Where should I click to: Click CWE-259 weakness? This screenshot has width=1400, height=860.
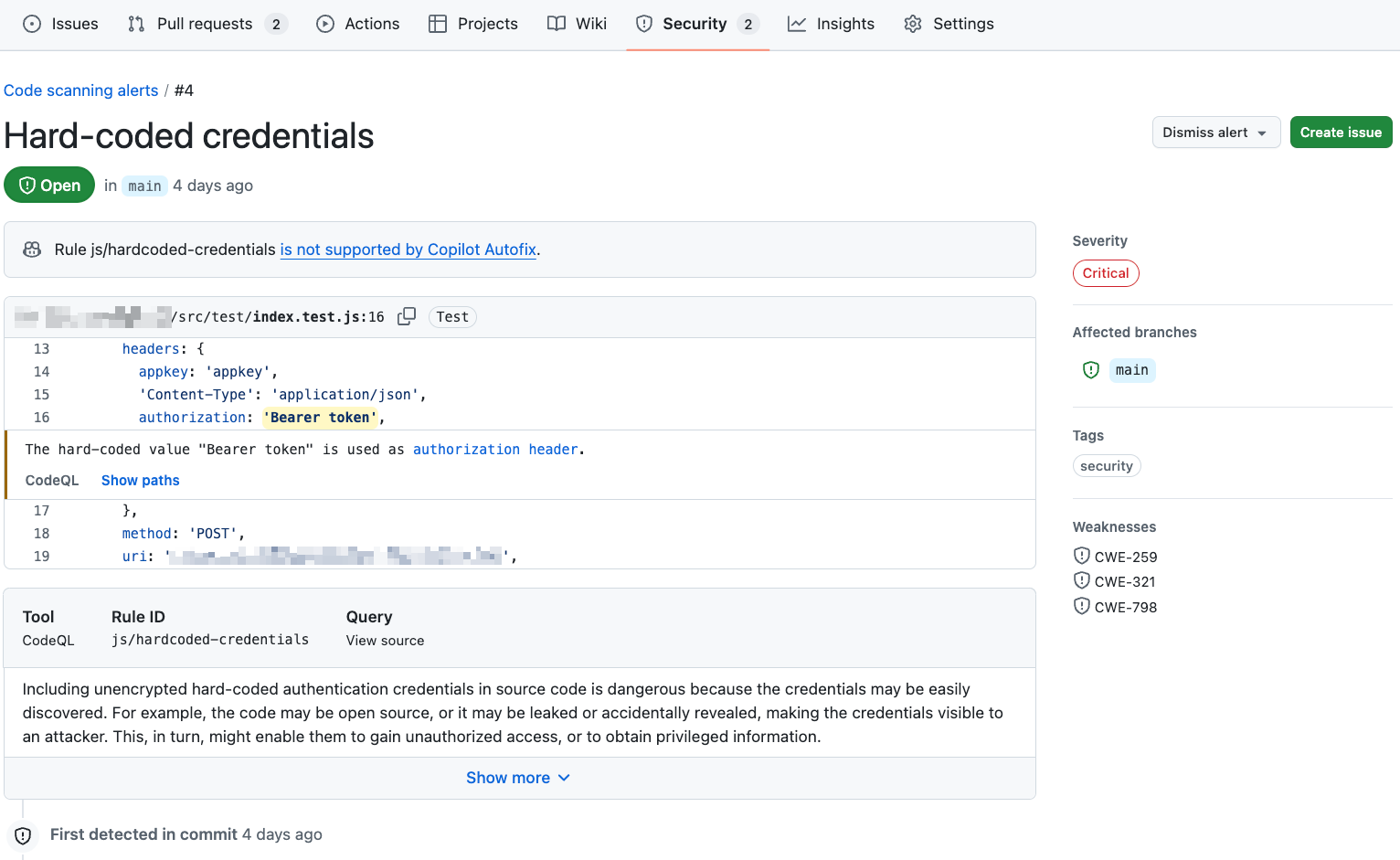click(1125, 557)
